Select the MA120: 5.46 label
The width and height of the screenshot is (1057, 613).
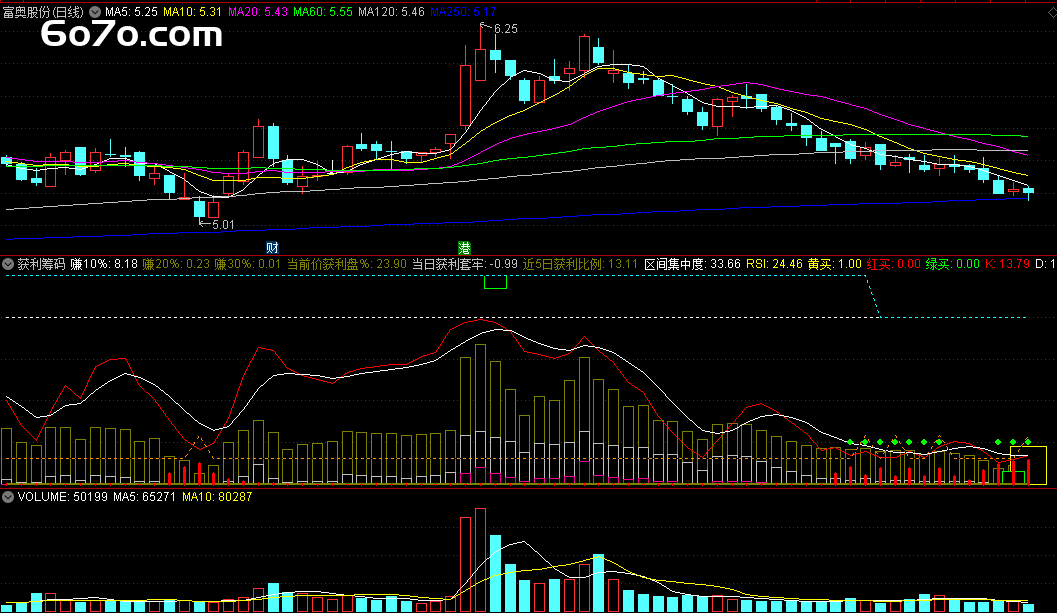coord(391,12)
